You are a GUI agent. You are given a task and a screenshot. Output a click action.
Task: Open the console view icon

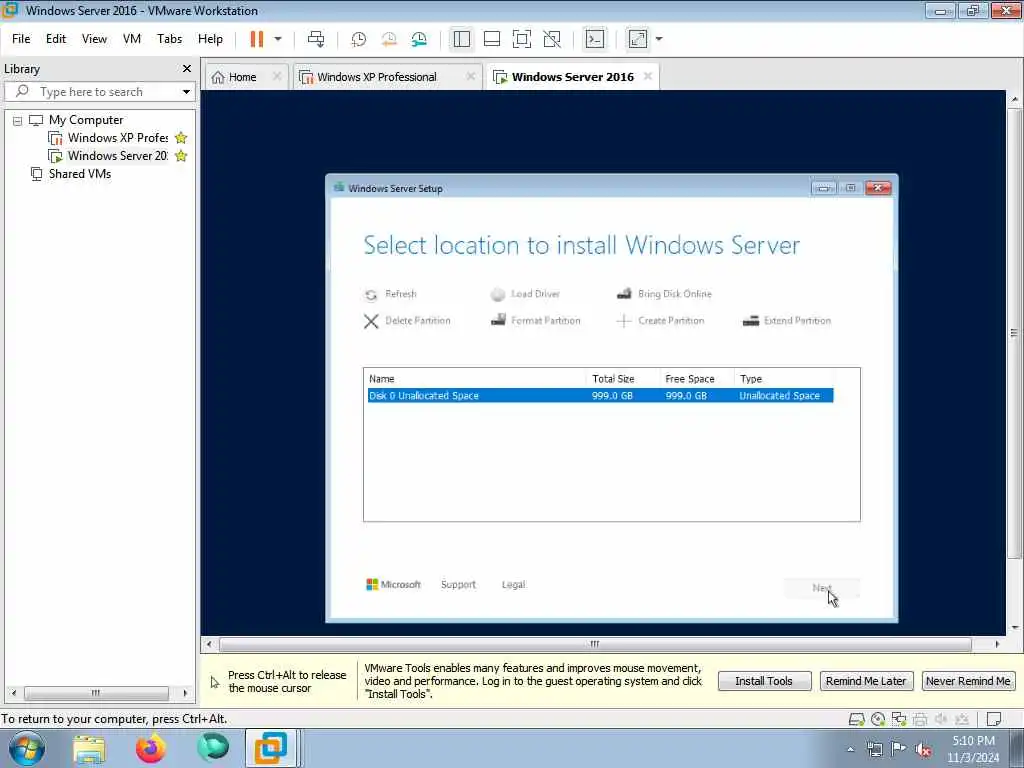(x=595, y=39)
